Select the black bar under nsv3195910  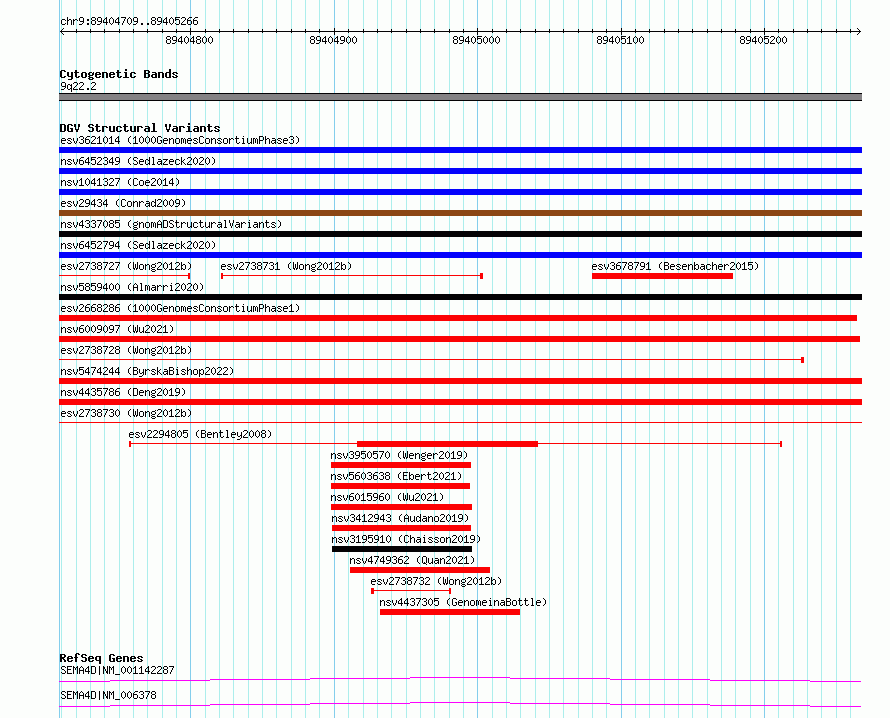pos(402,549)
